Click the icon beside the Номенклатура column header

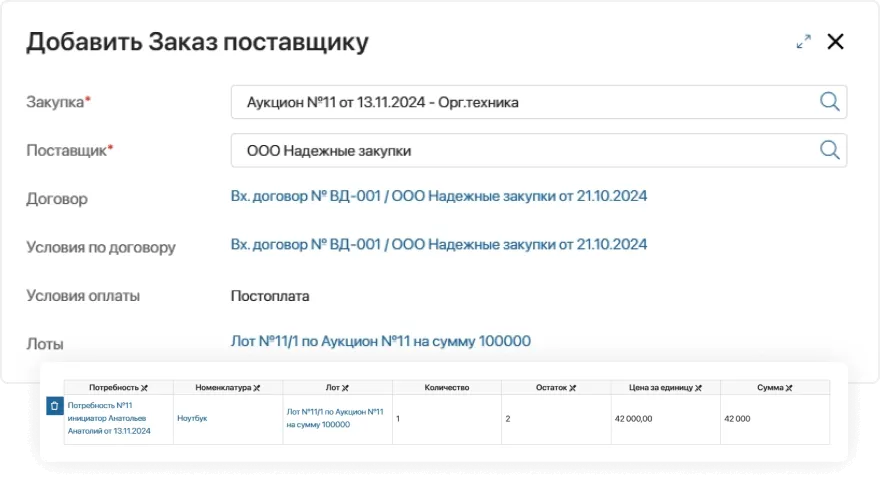tap(257, 387)
